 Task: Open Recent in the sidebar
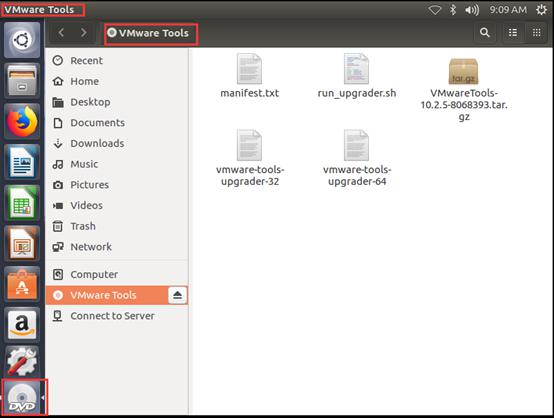(x=117, y=61)
